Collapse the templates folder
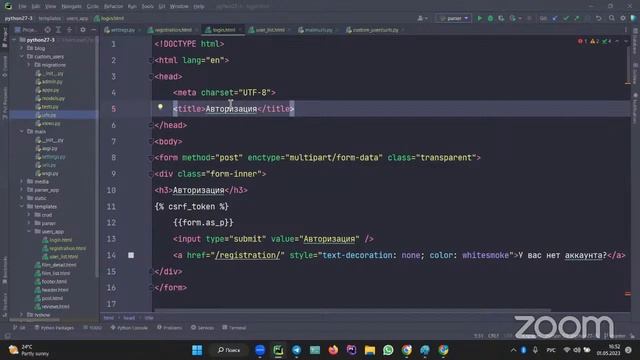 point(22,207)
